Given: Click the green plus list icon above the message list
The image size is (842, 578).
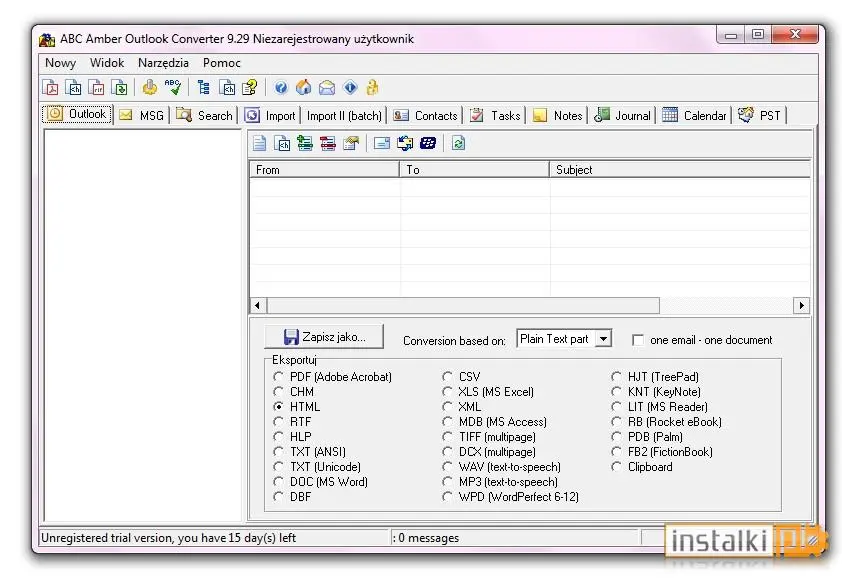Looking at the screenshot, I should (x=305, y=143).
